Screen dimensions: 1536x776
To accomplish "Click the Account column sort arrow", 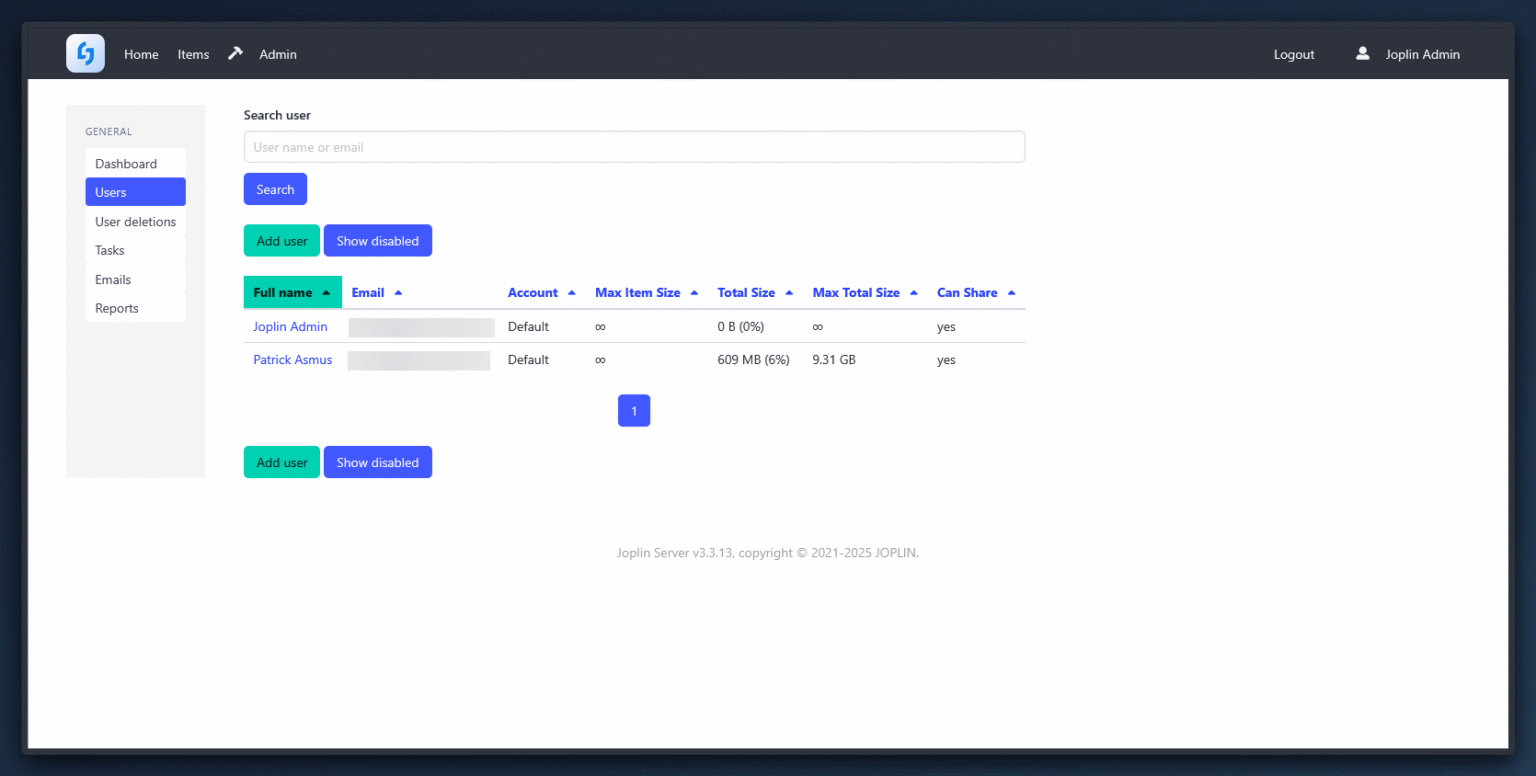I will point(572,292).
